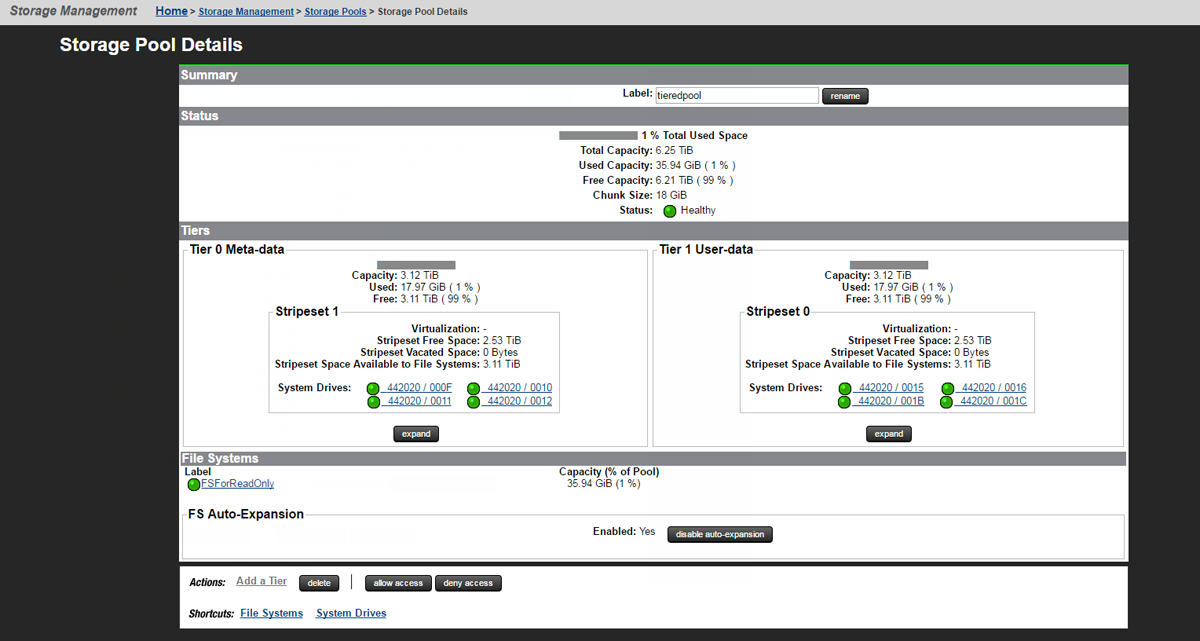
Task: Click Free Capacity value 6.21 TiB
Action: (x=674, y=180)
